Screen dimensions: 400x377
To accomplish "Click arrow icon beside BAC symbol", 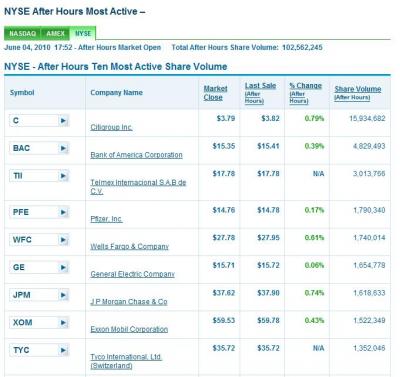I will (x=64, y=148).
